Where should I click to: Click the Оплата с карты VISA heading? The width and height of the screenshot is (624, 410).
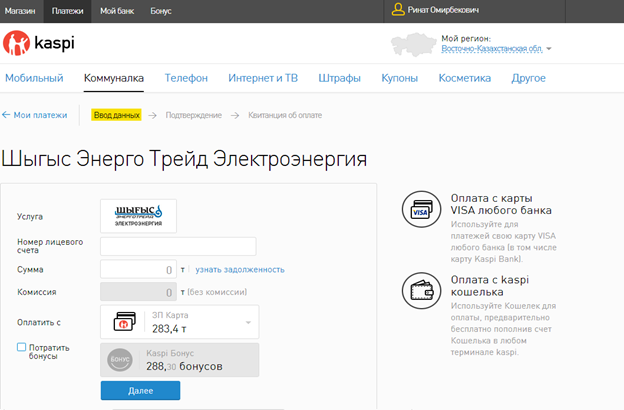coord(501,204)
